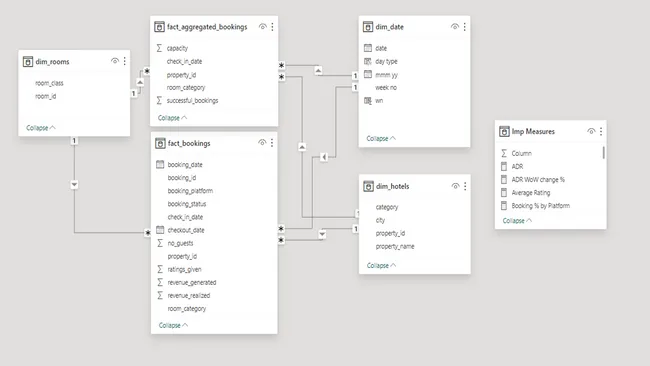Click the measure icon beside Average Rating

coord(504,193)
